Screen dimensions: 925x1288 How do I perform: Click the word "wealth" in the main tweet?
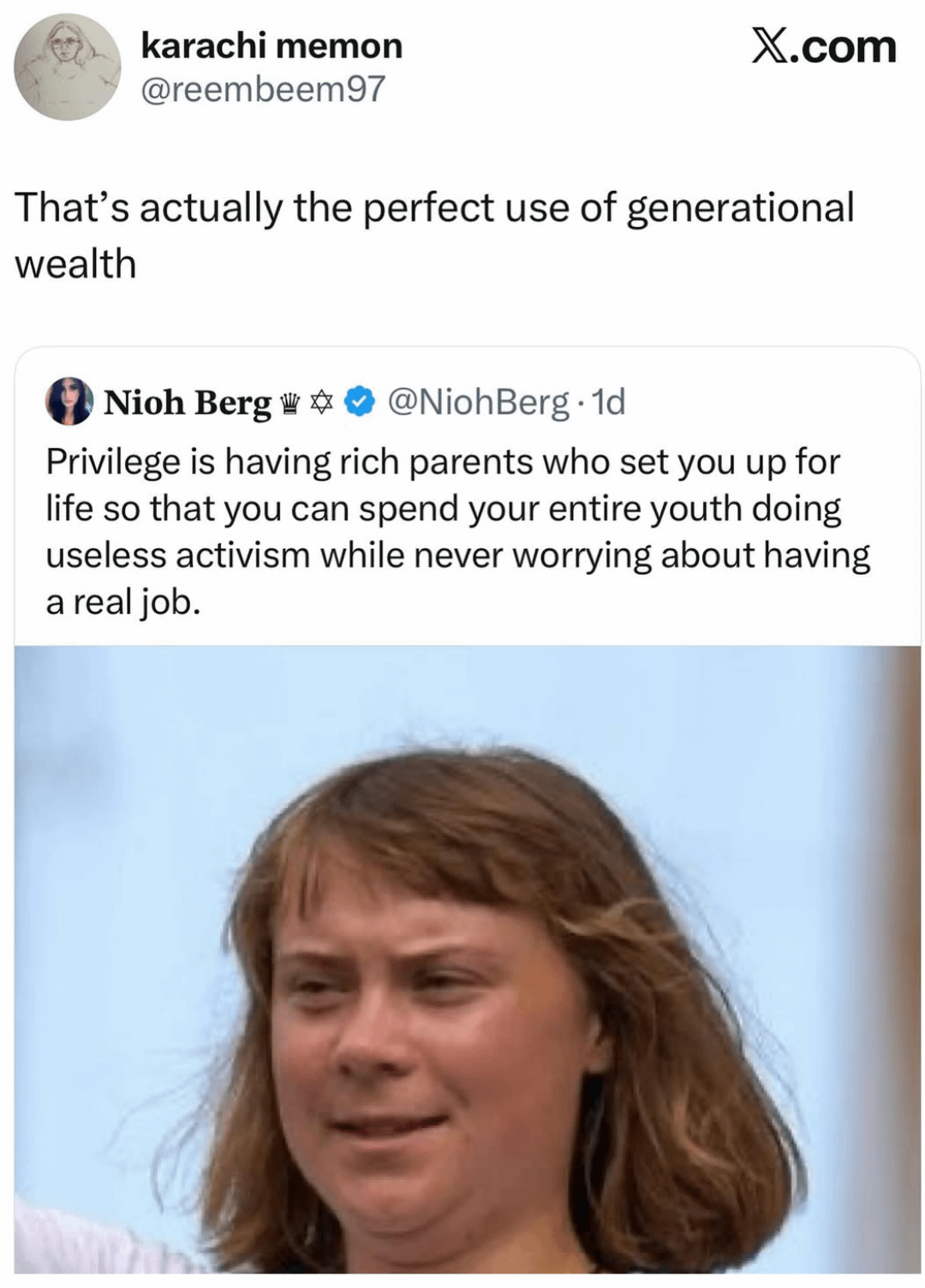pyautogui.click(x=75, y=264)
